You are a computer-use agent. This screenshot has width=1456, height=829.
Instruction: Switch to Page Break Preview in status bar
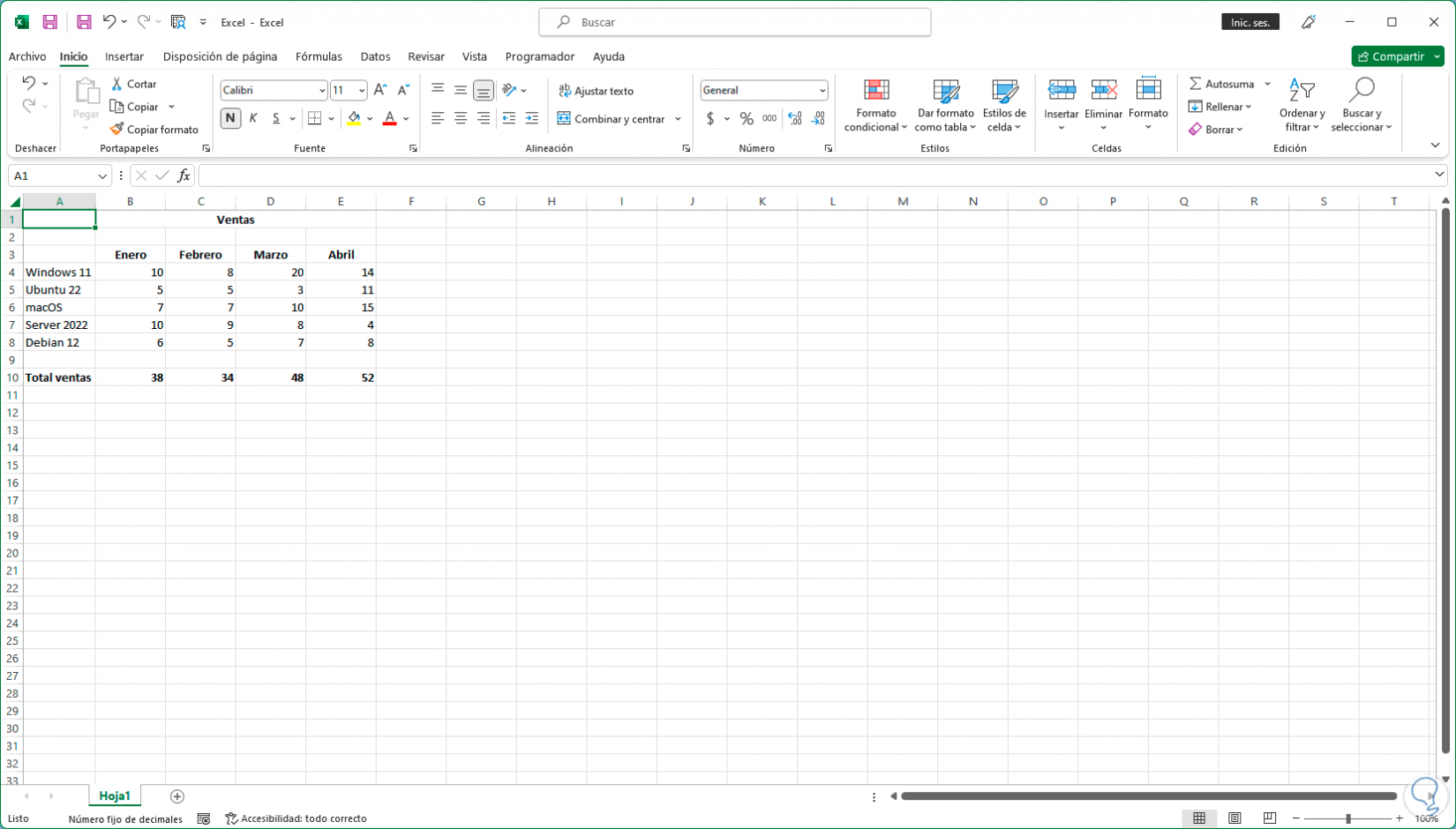pyautogui.click(x=1270, y=818)
